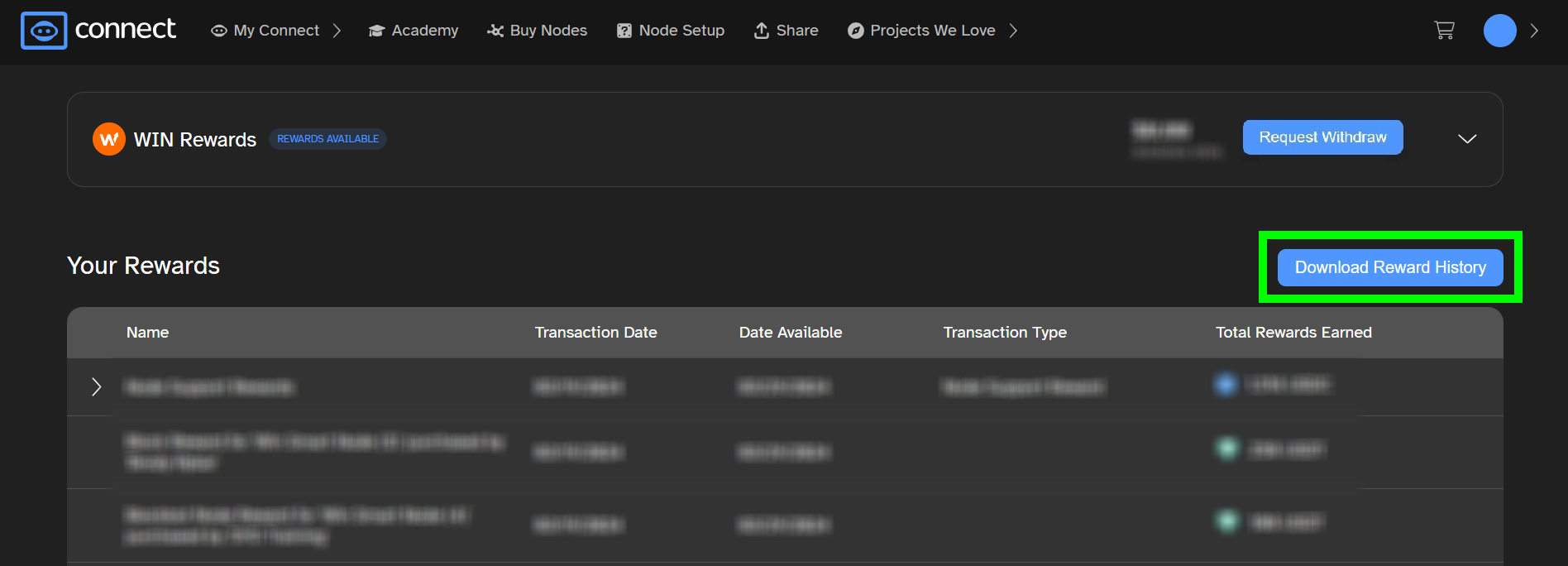Click the blue token icon in first row
Screen dimensions: 1568x566
[1226, 384]
